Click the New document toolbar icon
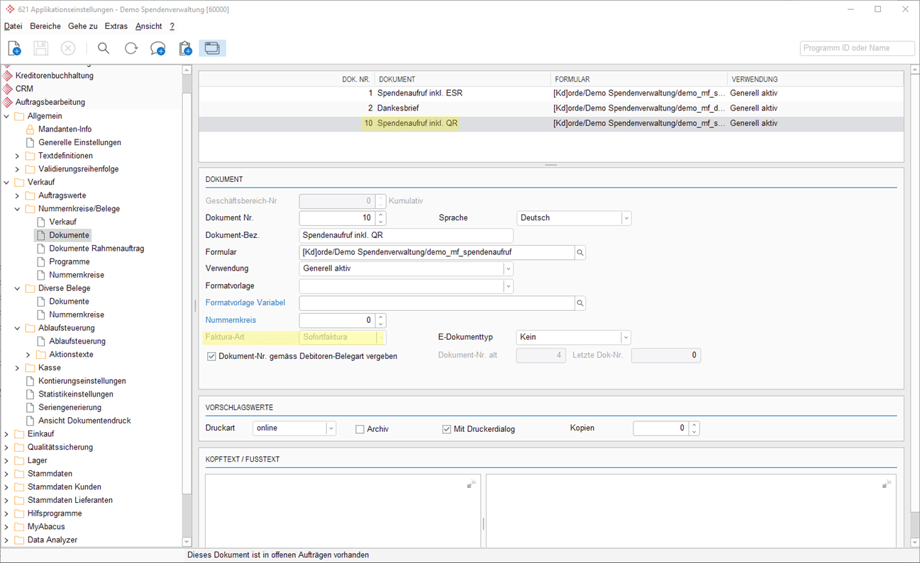The width and height of the screenshot is (920, 563). (x=14, y=48)
